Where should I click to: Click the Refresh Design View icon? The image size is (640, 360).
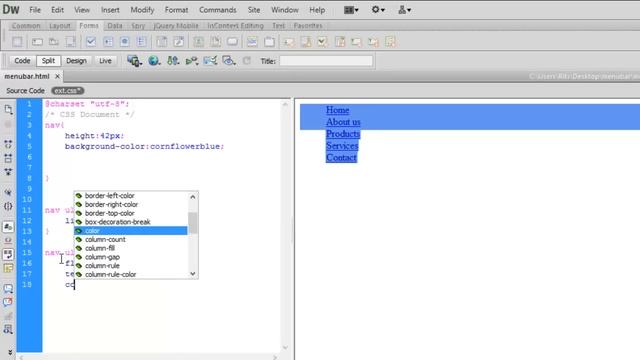tap(247, 61)
